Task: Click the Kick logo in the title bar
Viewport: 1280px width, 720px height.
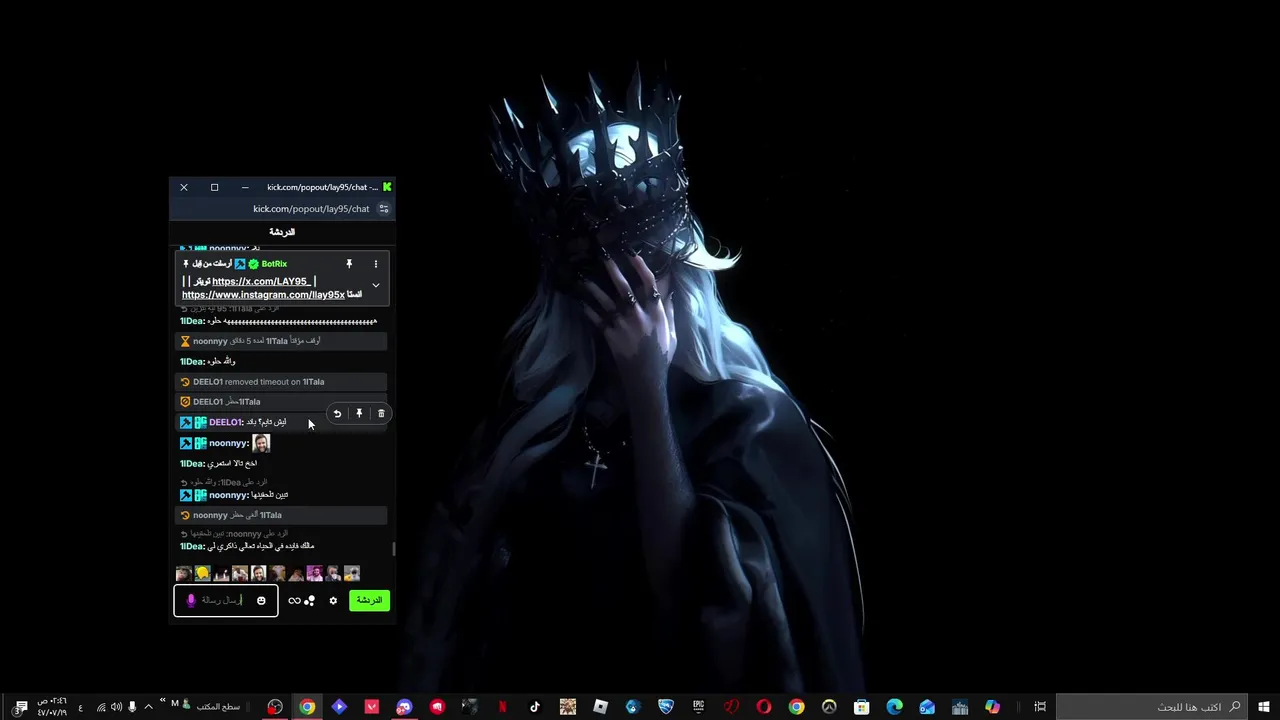Action: (387, 187)
